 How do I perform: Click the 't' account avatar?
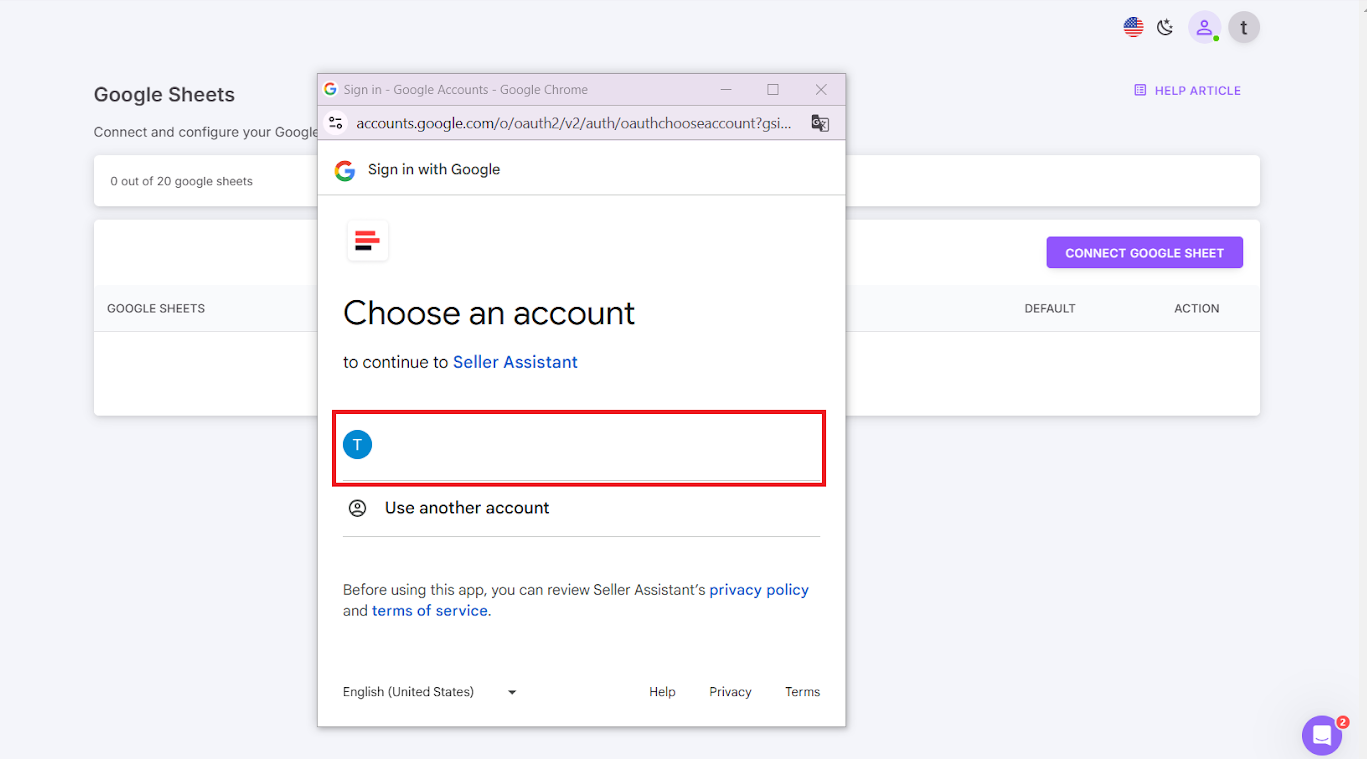[1243, 26]
